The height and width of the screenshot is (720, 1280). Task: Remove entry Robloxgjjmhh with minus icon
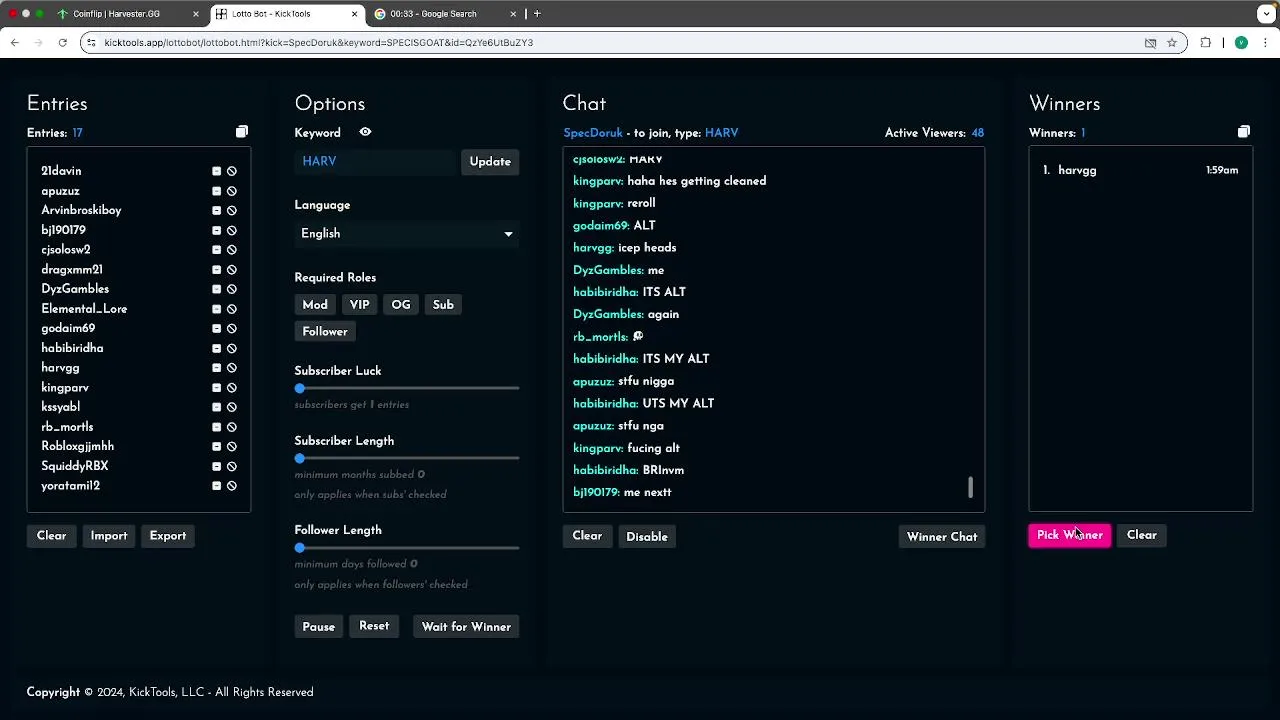click(216, 447)
